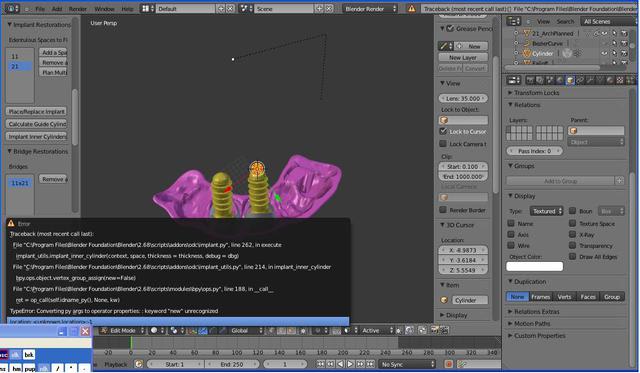Open the Render menu
Viewport: 640px width, 373px height.
coord(78,9)
